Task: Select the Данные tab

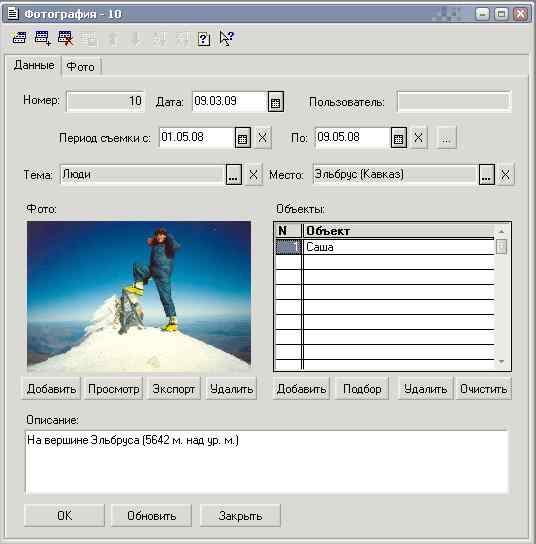Action: [x=34, y=65]
